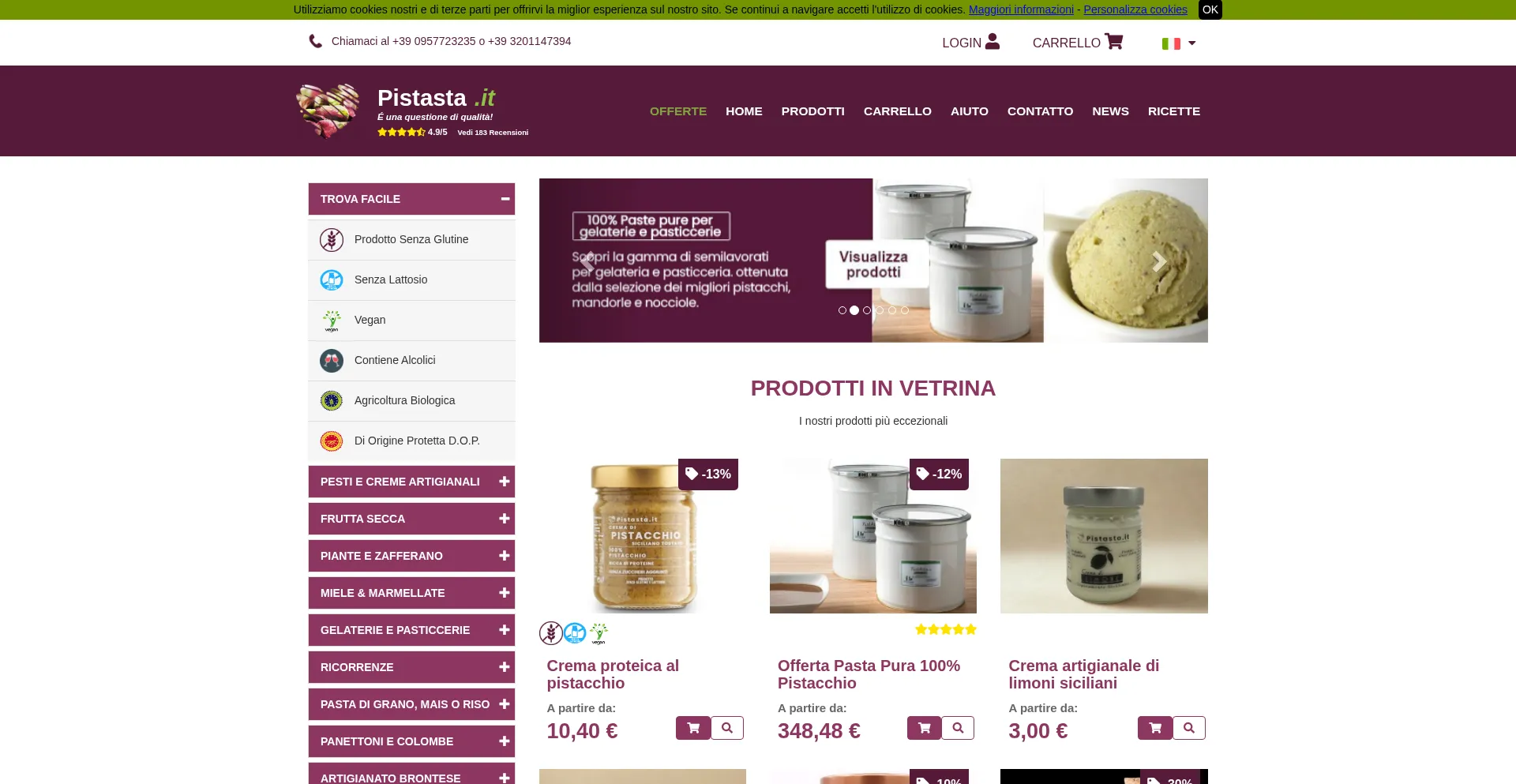Open the Italian flag language dropdown
The height and width of the screenshot is (784, 1516).
coord(1179,43)
